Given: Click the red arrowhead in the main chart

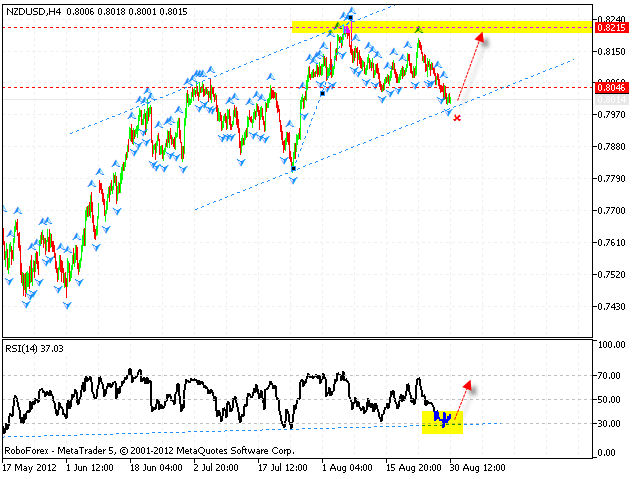Looking at the screenshot, I should 483,38.
